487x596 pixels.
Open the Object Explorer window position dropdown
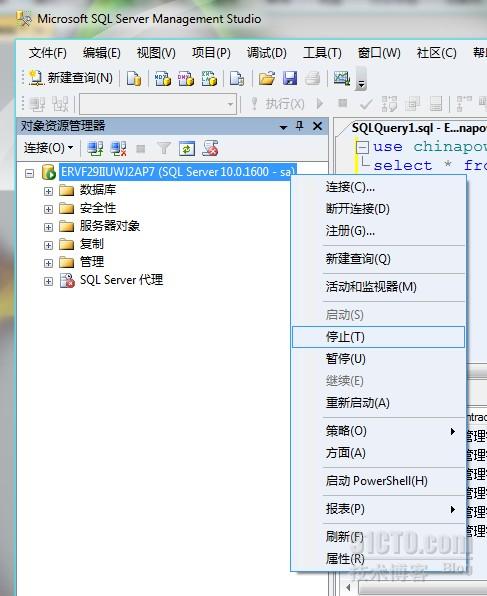[283, 127]
